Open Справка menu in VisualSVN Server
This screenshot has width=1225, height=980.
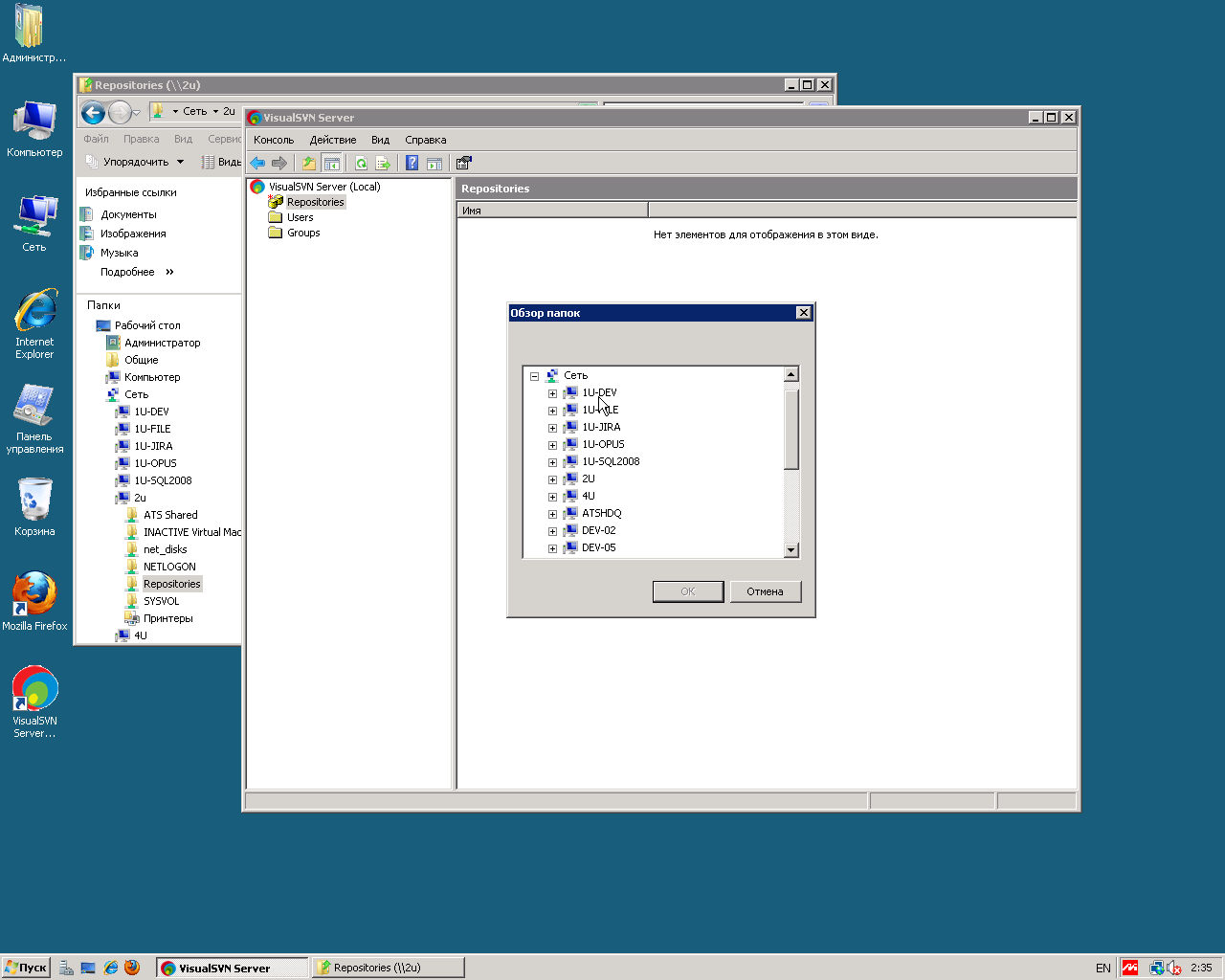[x=425, y=140]
